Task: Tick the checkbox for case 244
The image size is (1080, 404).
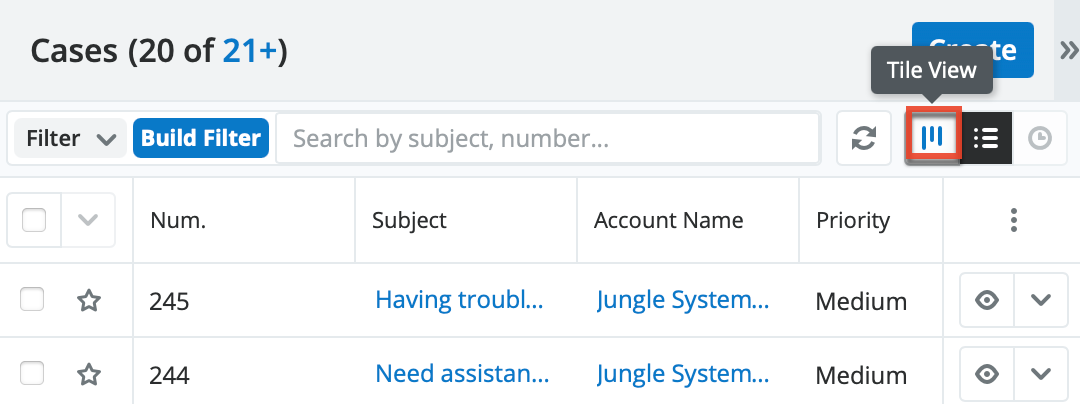Action: 32,373
